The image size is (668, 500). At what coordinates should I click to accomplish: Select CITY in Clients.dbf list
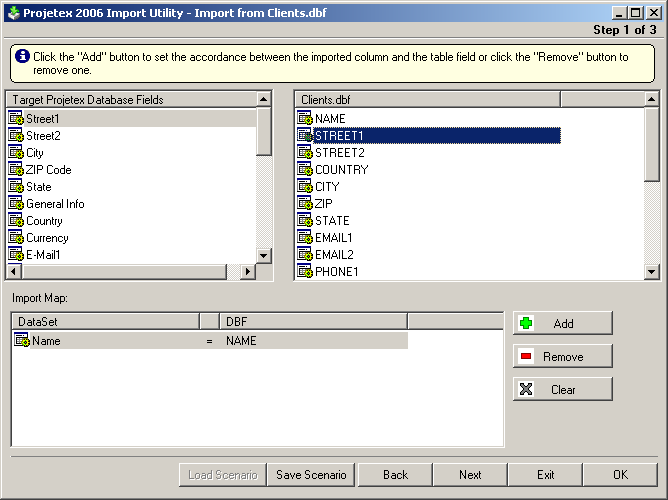327,187
